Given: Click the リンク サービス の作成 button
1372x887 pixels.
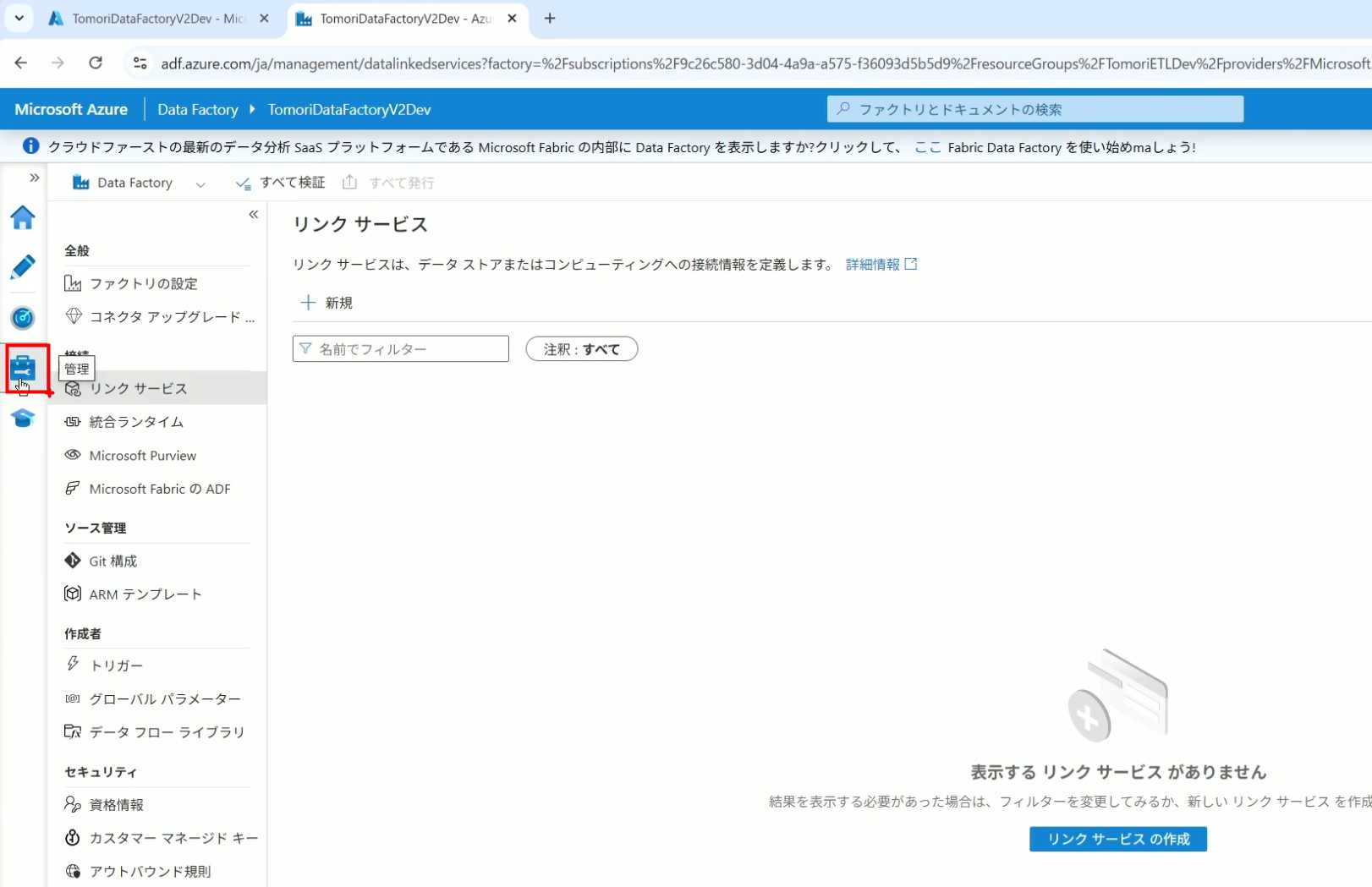Looking at the screenshot, I should (x=1117, y=839).
